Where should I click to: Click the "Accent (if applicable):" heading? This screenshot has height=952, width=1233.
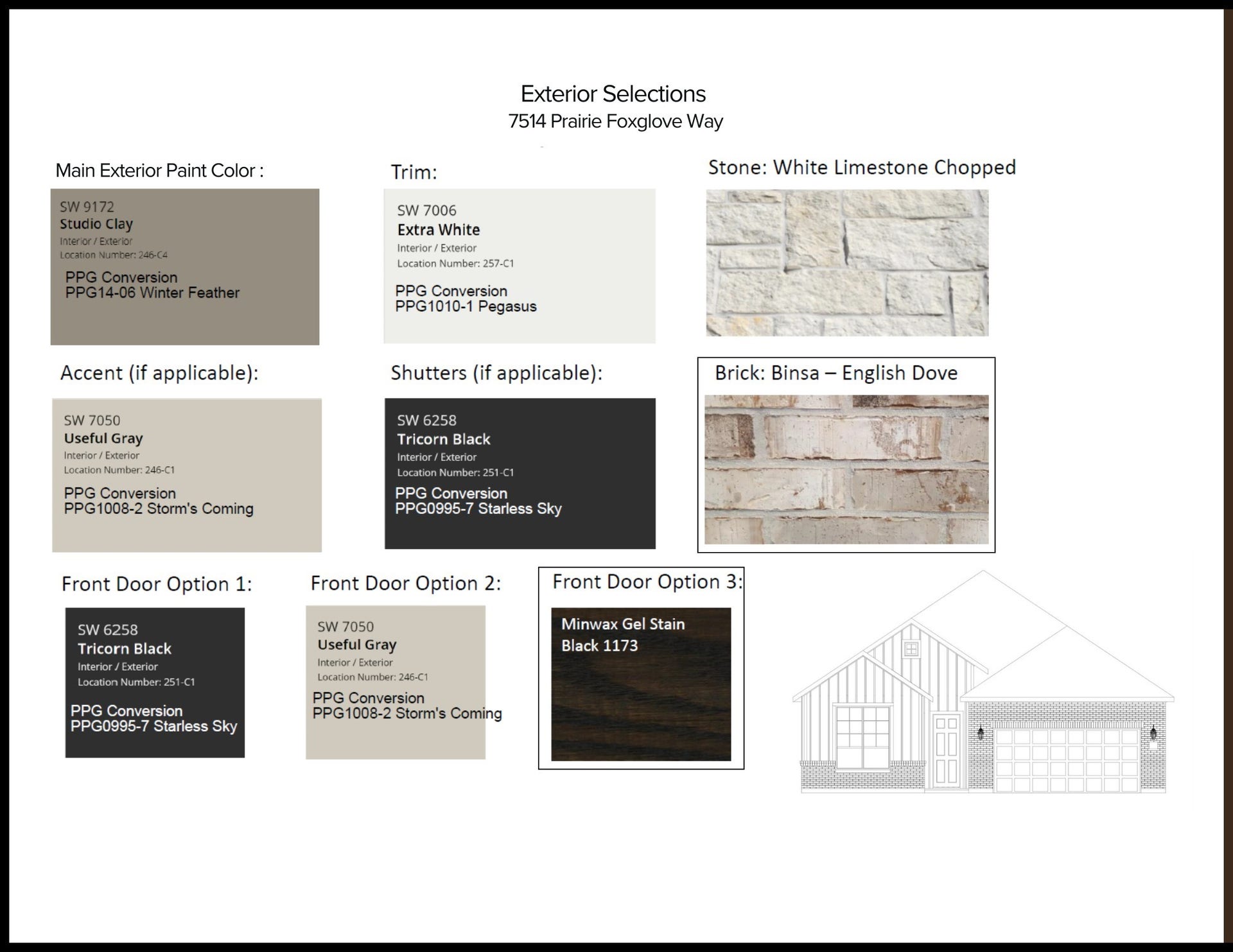[159, 373]
